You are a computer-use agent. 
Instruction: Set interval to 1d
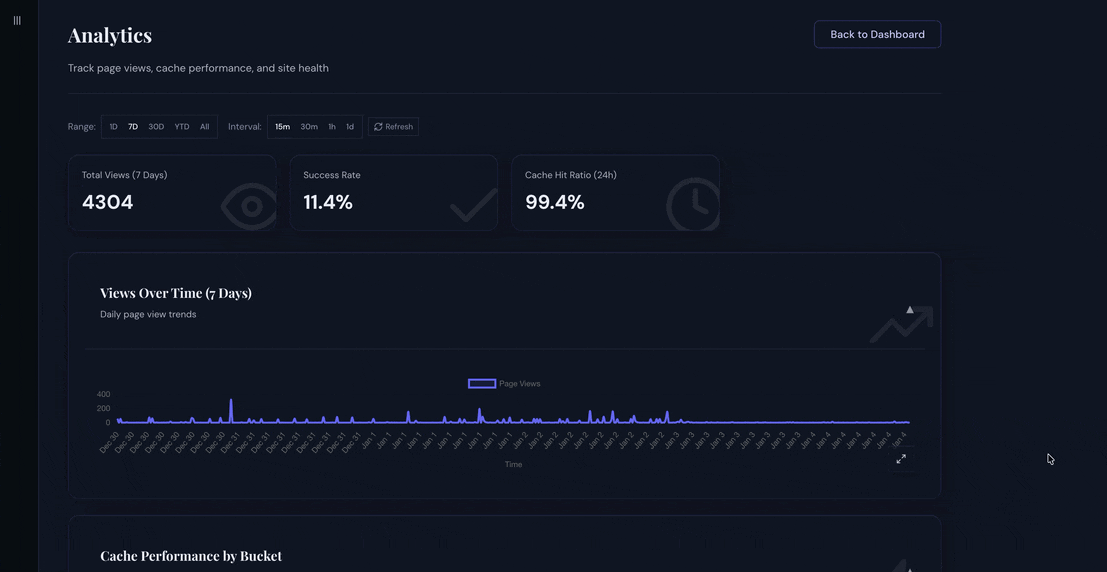349,127
